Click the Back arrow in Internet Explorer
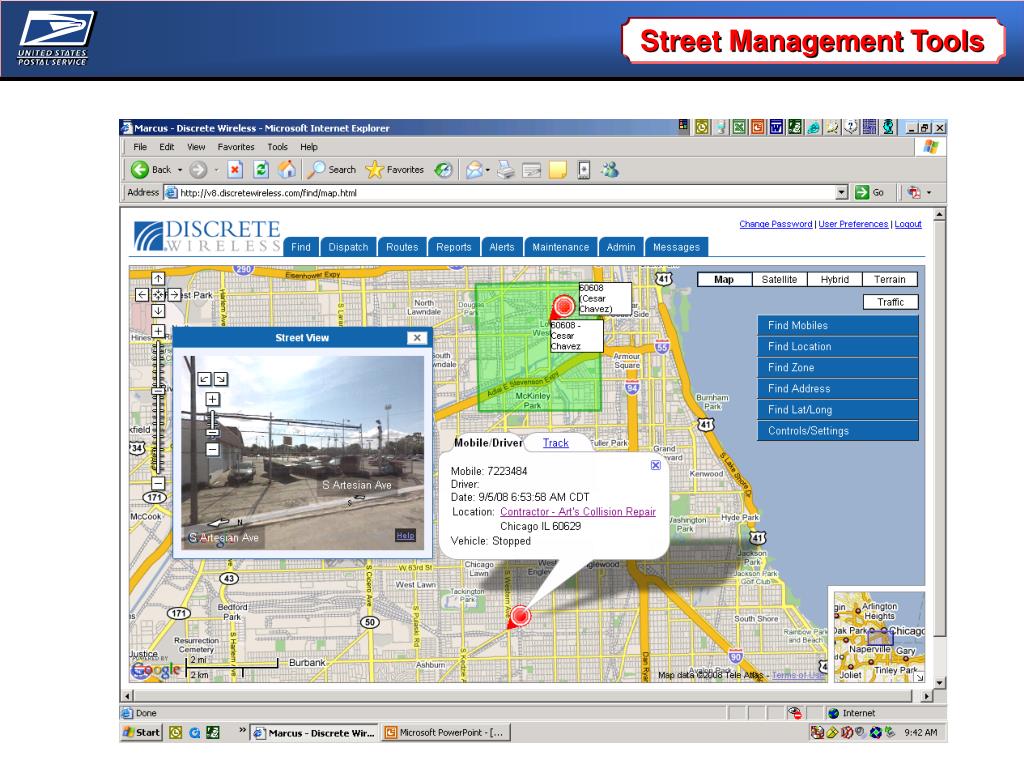1024x768 pixels. (140, 170)
